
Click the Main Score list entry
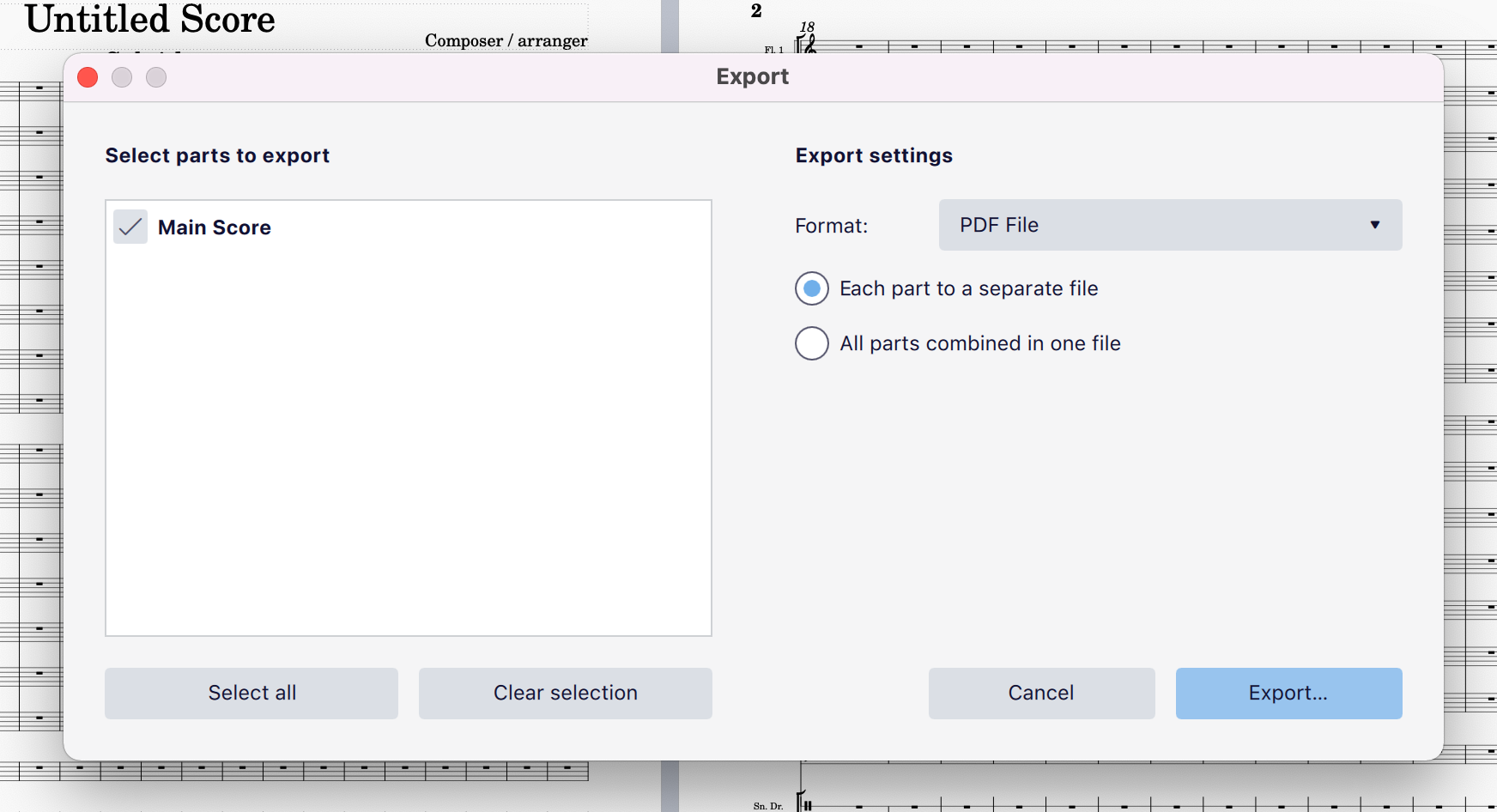pos(214,227)
